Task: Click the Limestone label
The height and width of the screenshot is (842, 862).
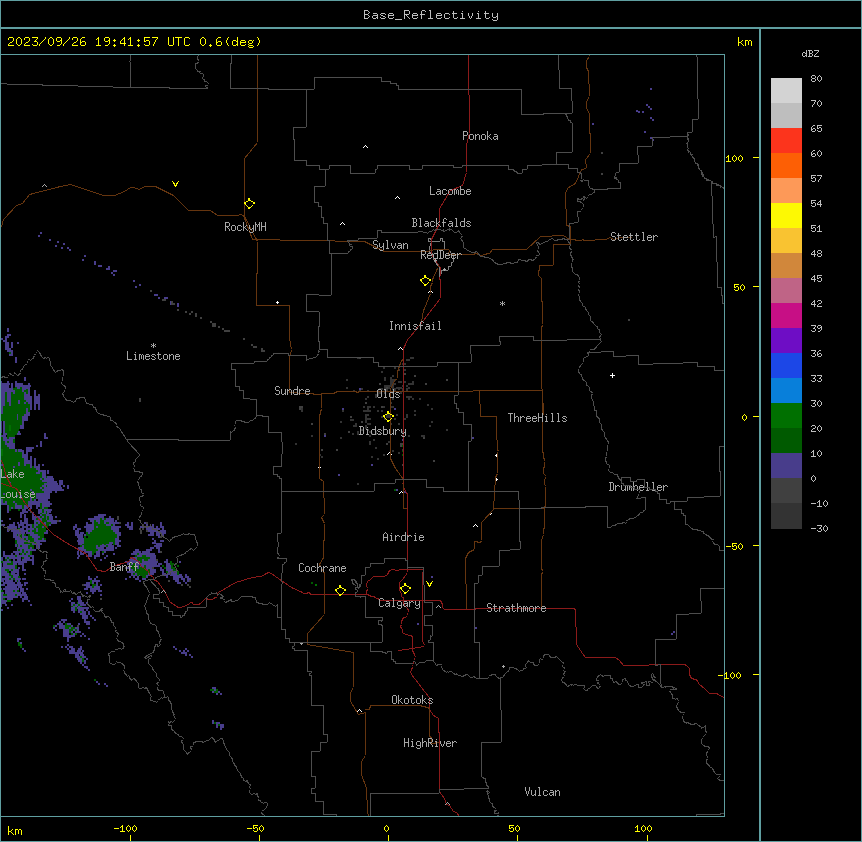Action: tap(153, 356)
